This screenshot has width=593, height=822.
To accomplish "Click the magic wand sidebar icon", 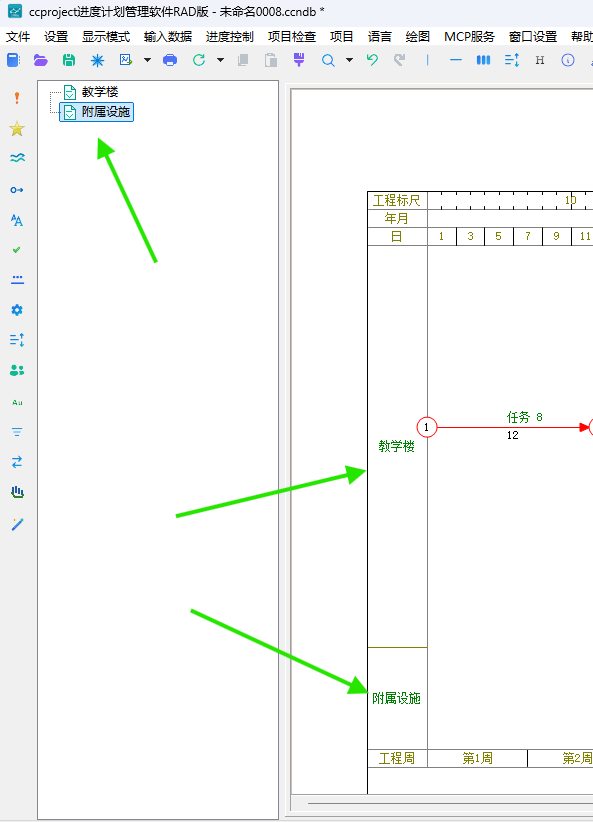I will click(x=17, y=524).
